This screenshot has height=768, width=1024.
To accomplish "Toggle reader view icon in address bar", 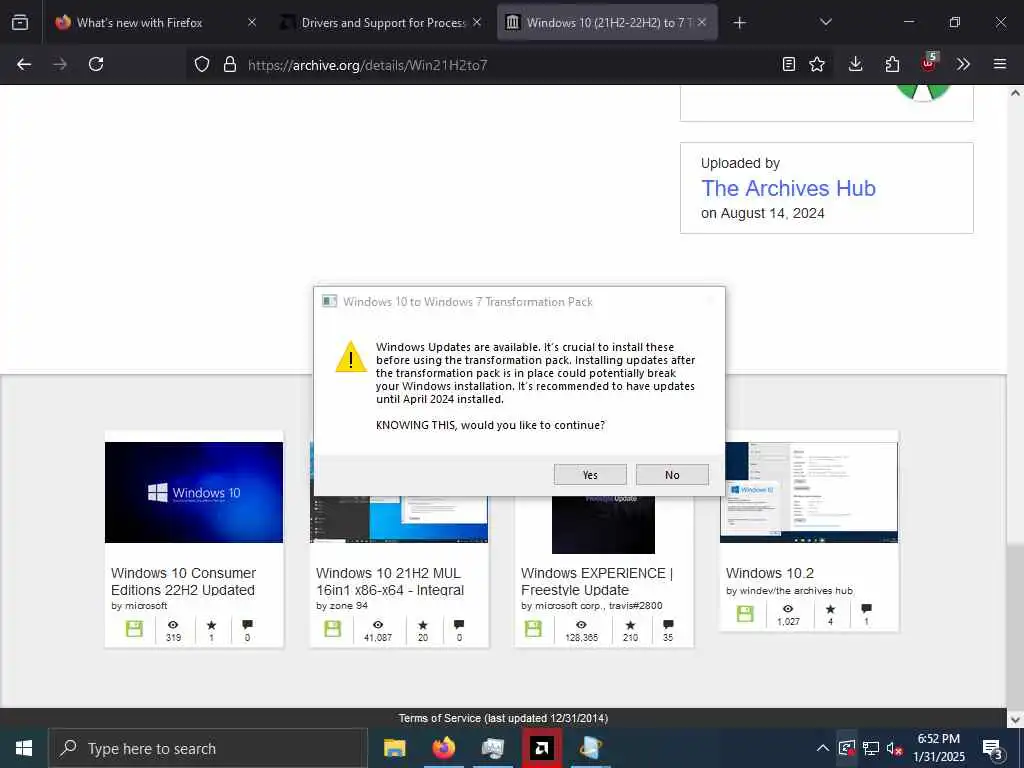I will [x=789, y=64].
